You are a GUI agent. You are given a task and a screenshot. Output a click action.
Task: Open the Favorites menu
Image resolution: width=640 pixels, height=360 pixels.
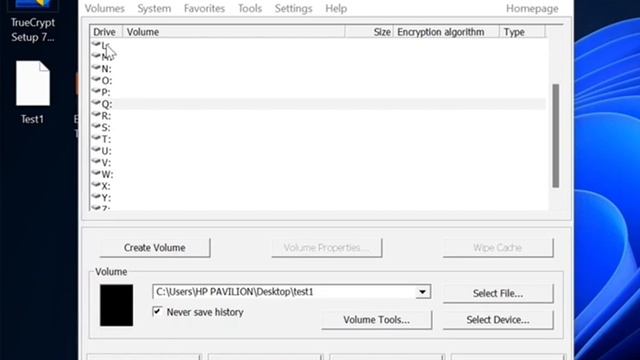click(x=204, y=9)
